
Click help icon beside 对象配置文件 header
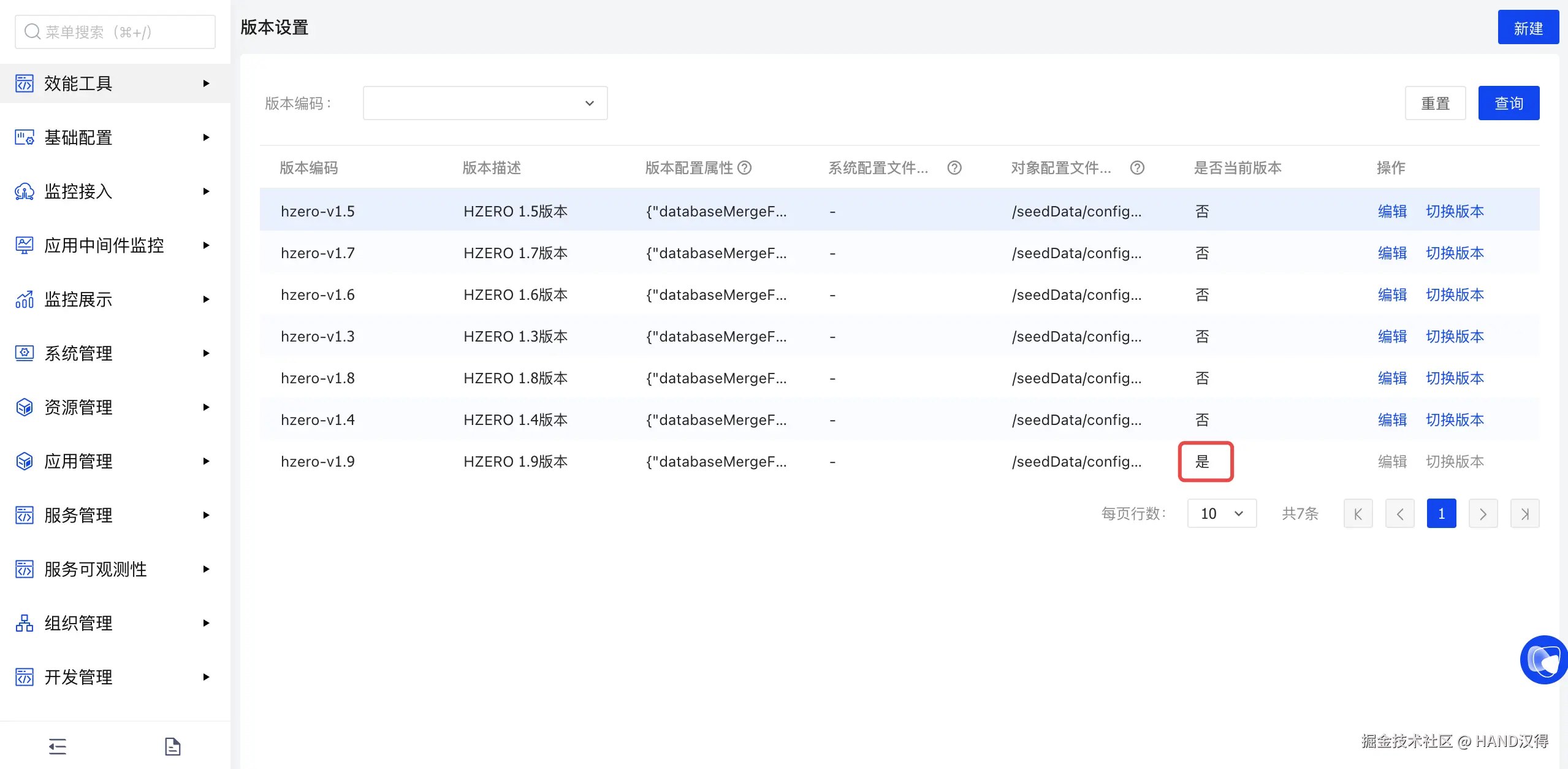(1137, 168)
